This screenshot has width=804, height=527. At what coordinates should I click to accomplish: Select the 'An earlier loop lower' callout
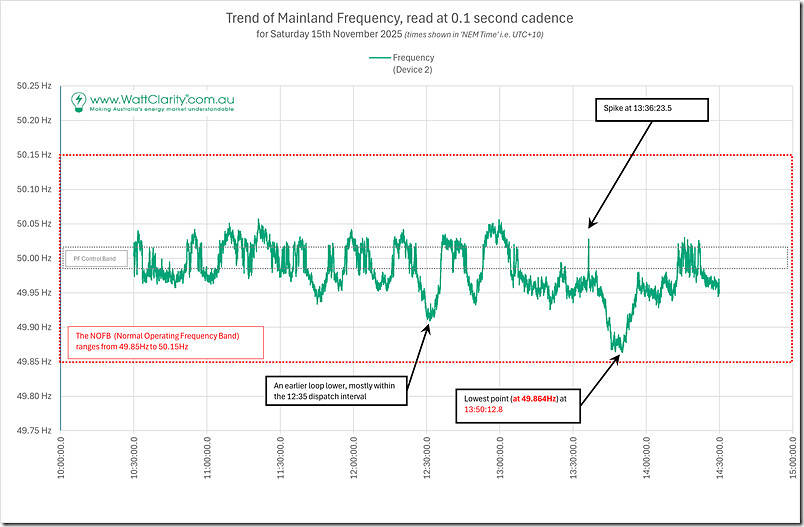(x=339, y=390)
